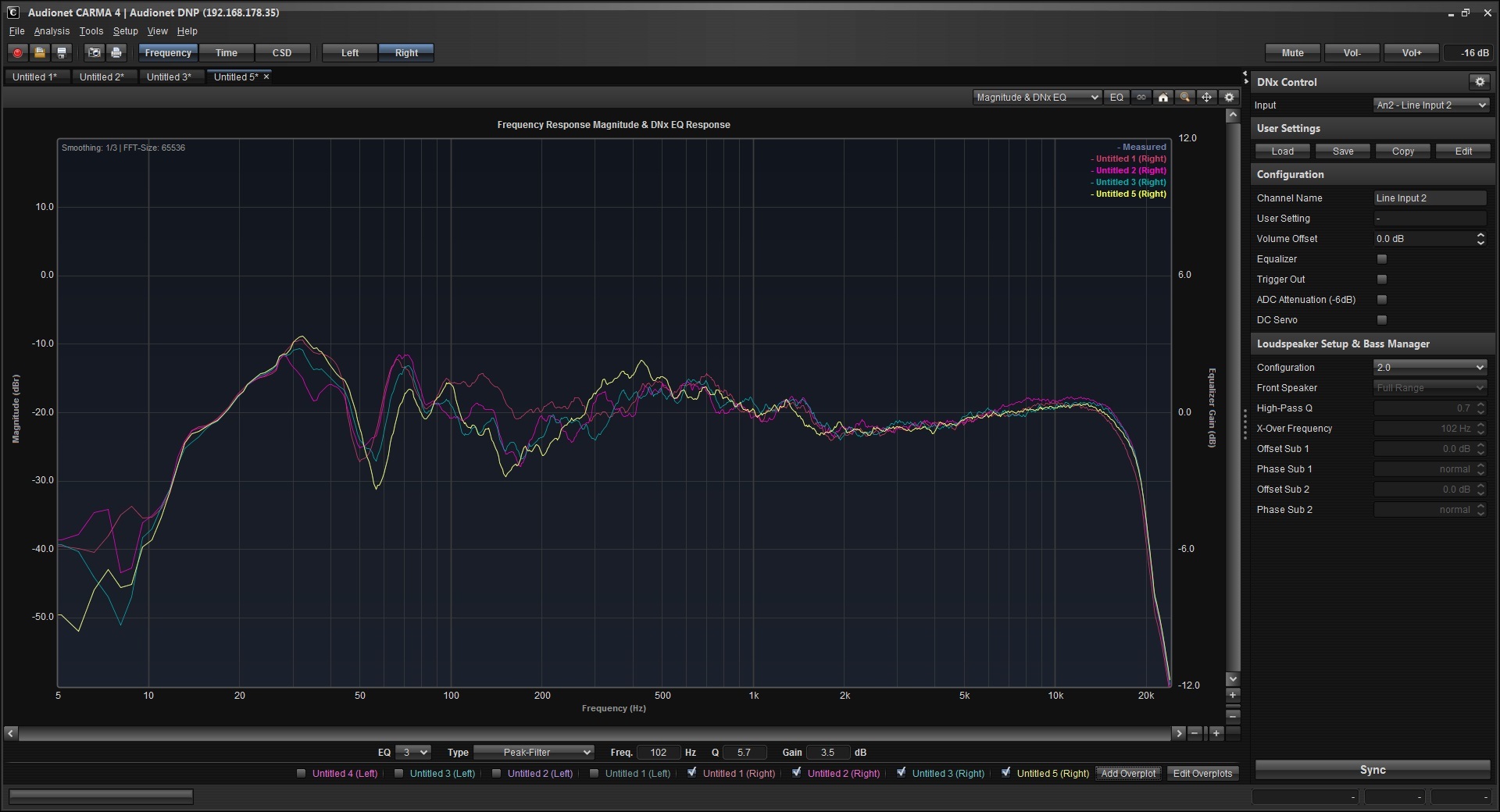Click the progress bar in the status bar
The height and width of the screenshot is (812, 1500).
coord(101,796)
